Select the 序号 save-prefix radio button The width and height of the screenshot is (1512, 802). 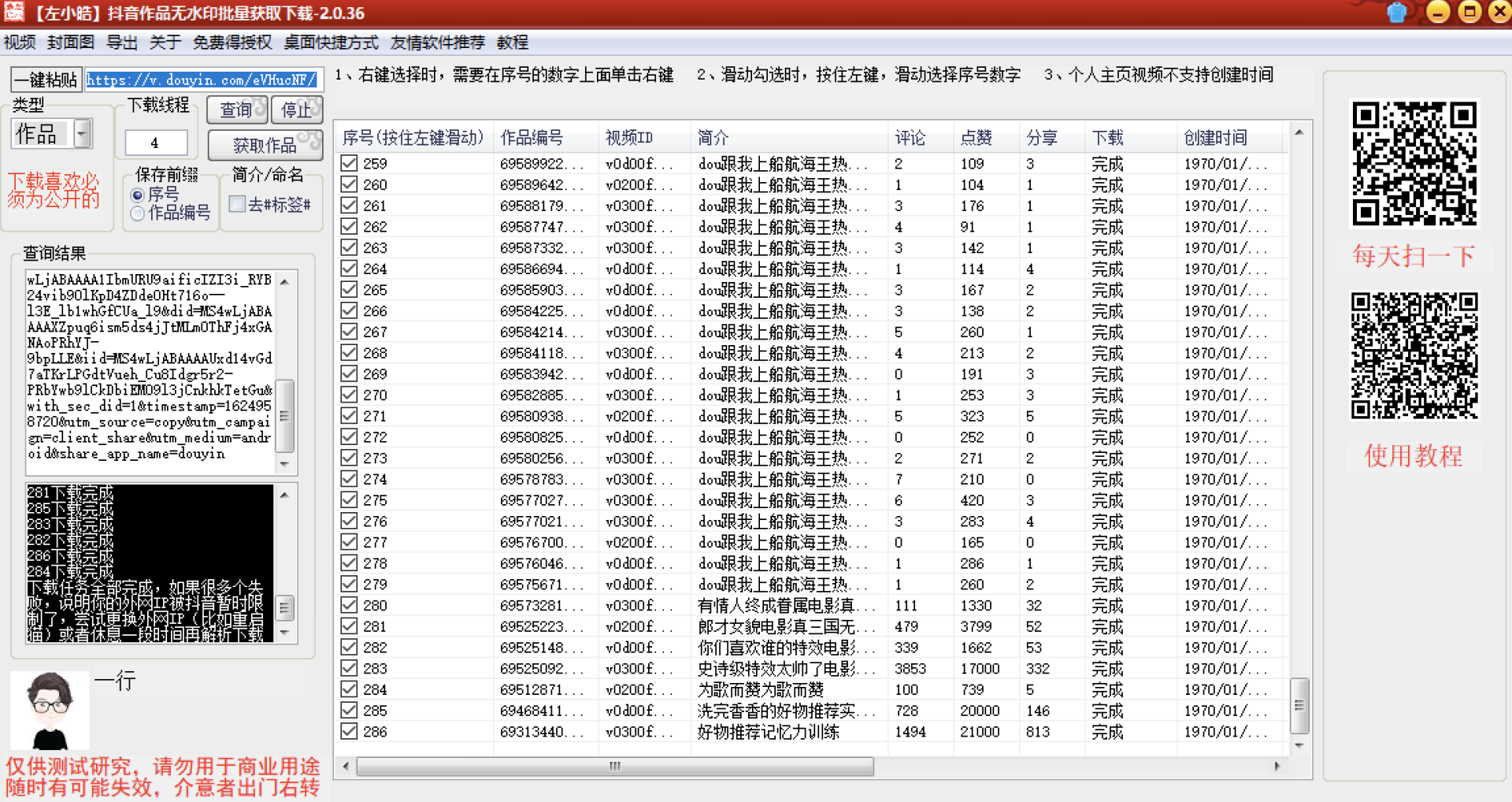tap(138, 195)
